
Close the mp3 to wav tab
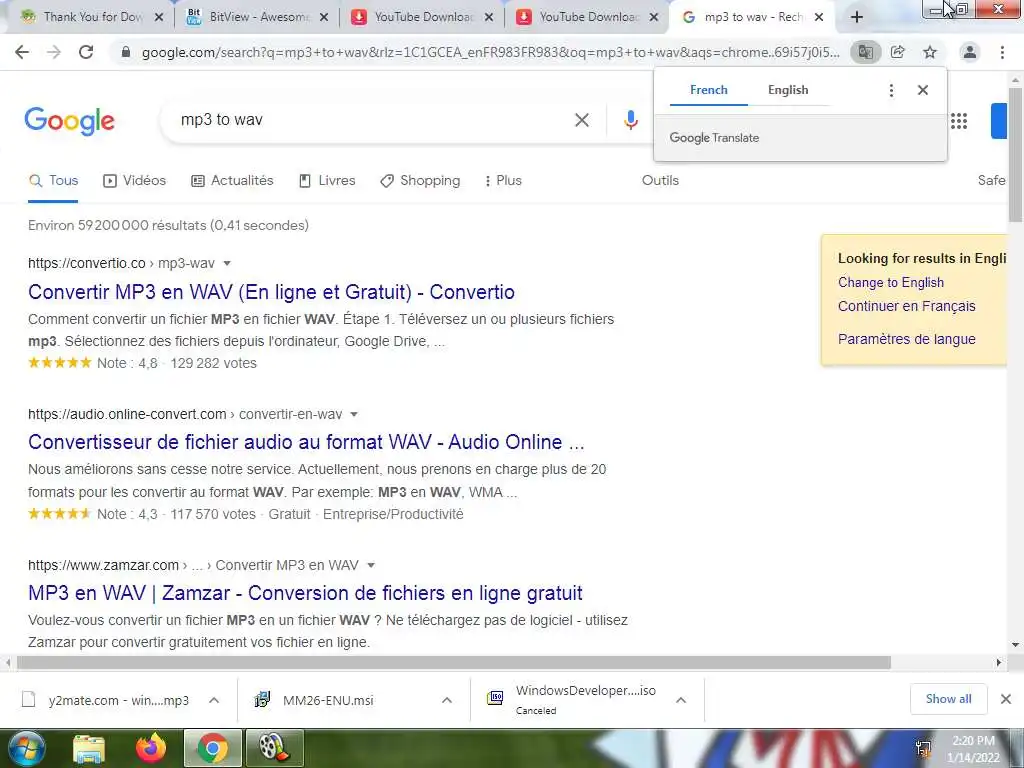819,18
